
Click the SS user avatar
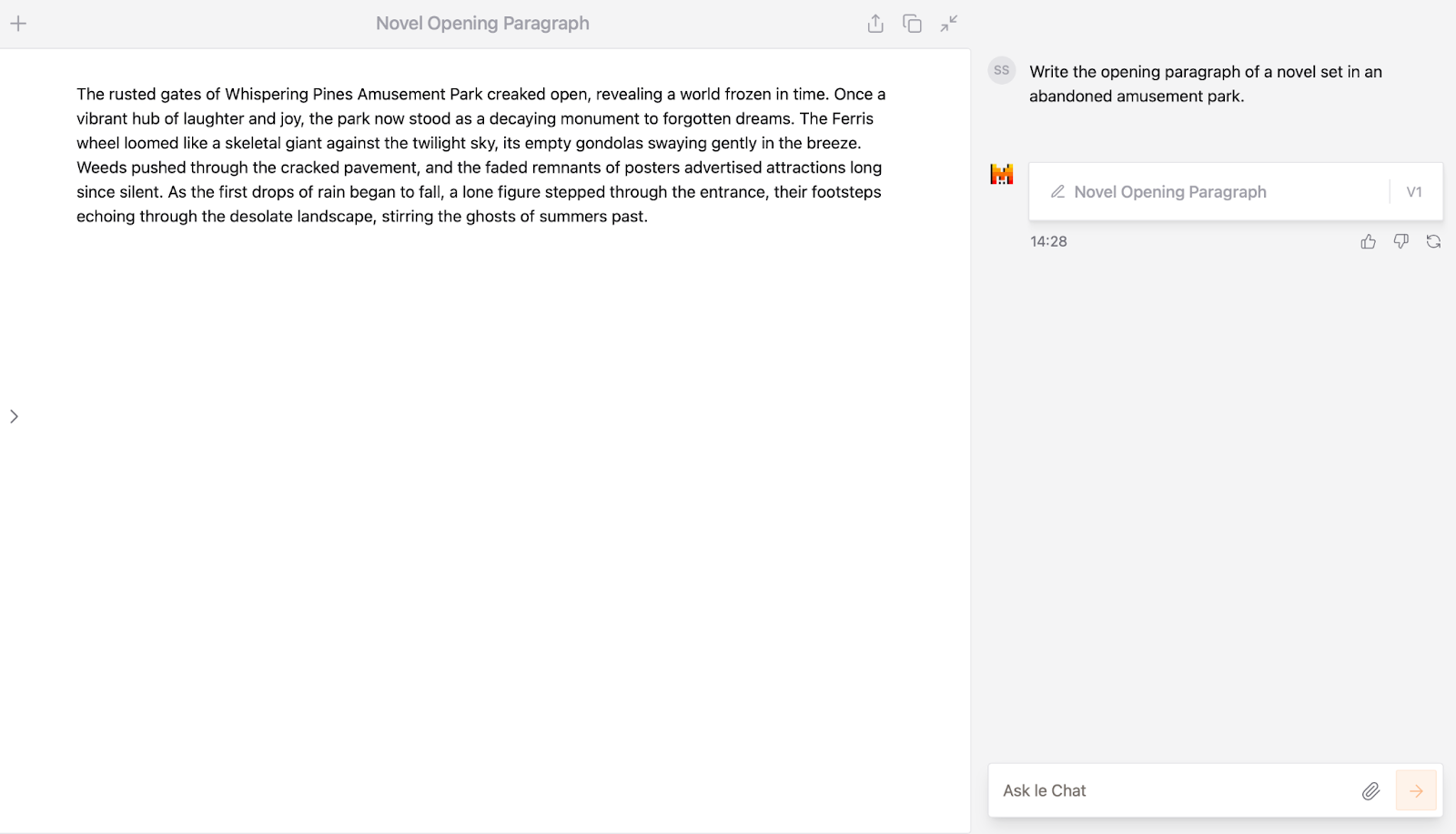pos(1002,70)
